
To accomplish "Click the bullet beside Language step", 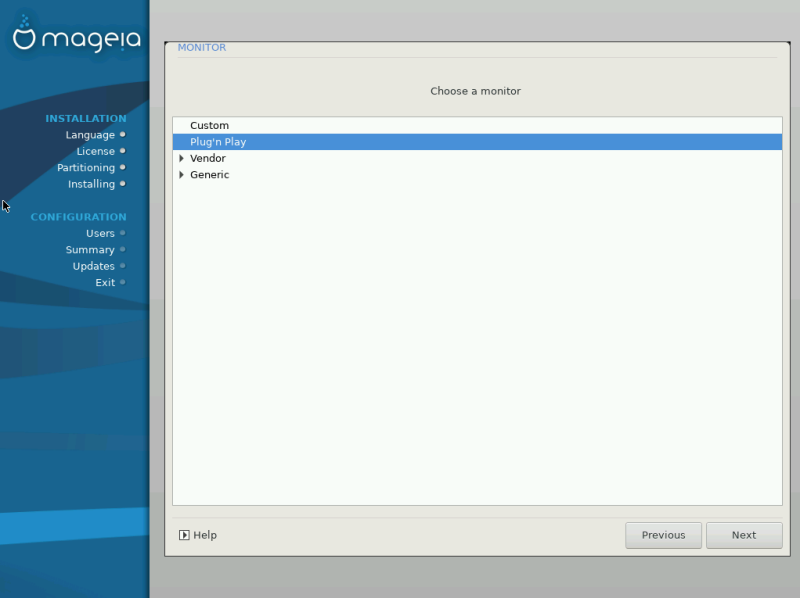I will [x=122, y=135].
